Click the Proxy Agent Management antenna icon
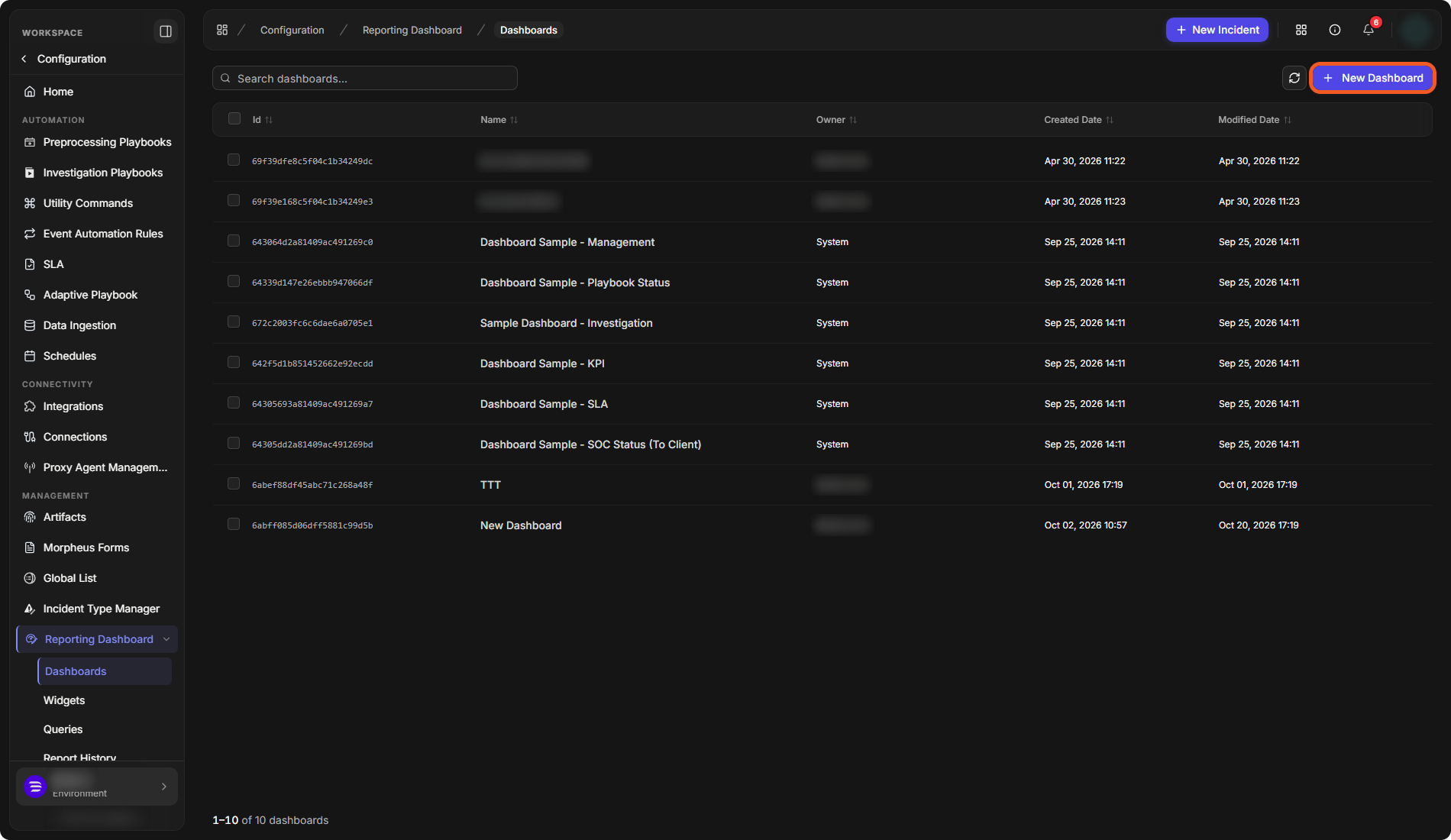The image size is (1451, 840). pos(30,467)
